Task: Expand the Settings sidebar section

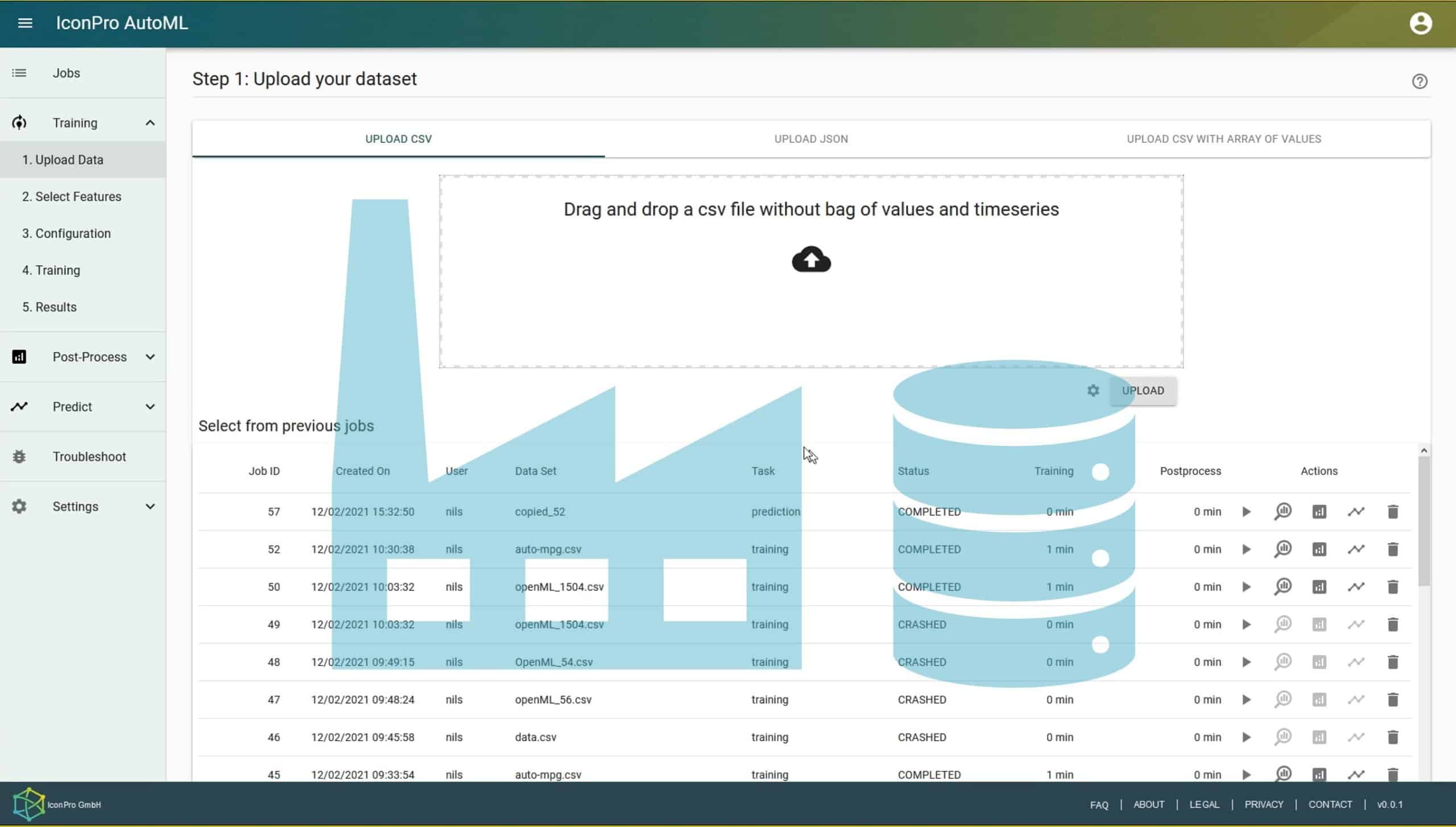Action: coord(150,507)
